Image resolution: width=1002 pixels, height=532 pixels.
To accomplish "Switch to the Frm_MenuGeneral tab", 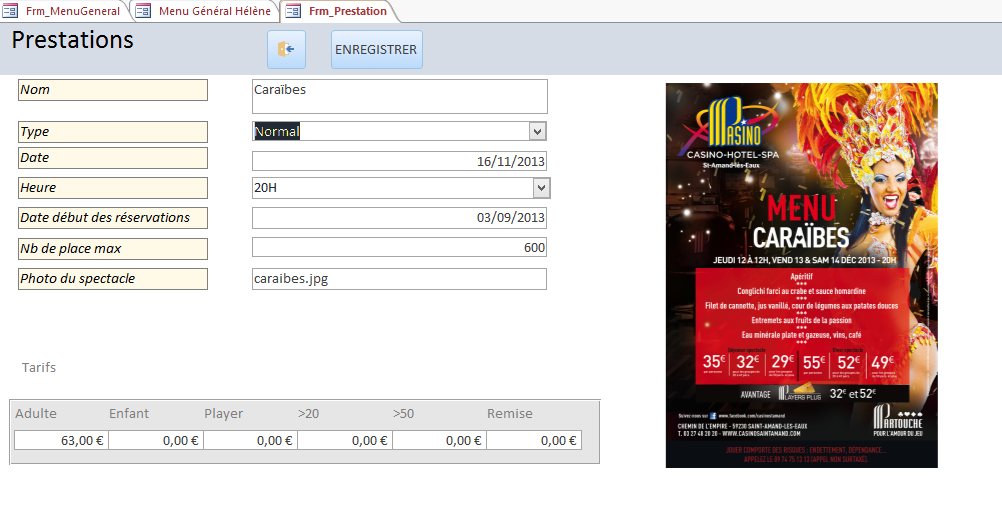I will coord(65,11).
